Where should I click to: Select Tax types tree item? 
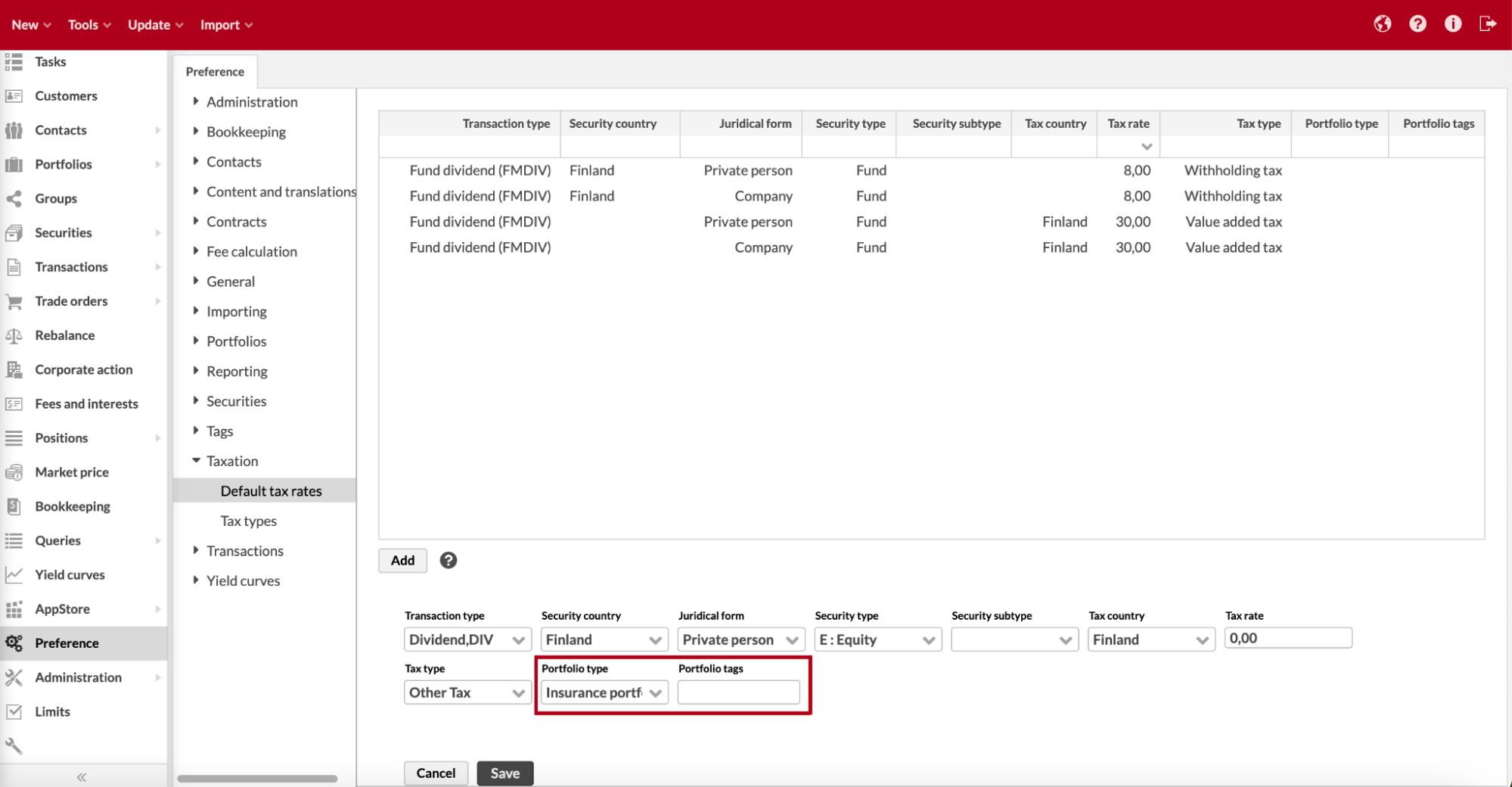coord(249,521)
